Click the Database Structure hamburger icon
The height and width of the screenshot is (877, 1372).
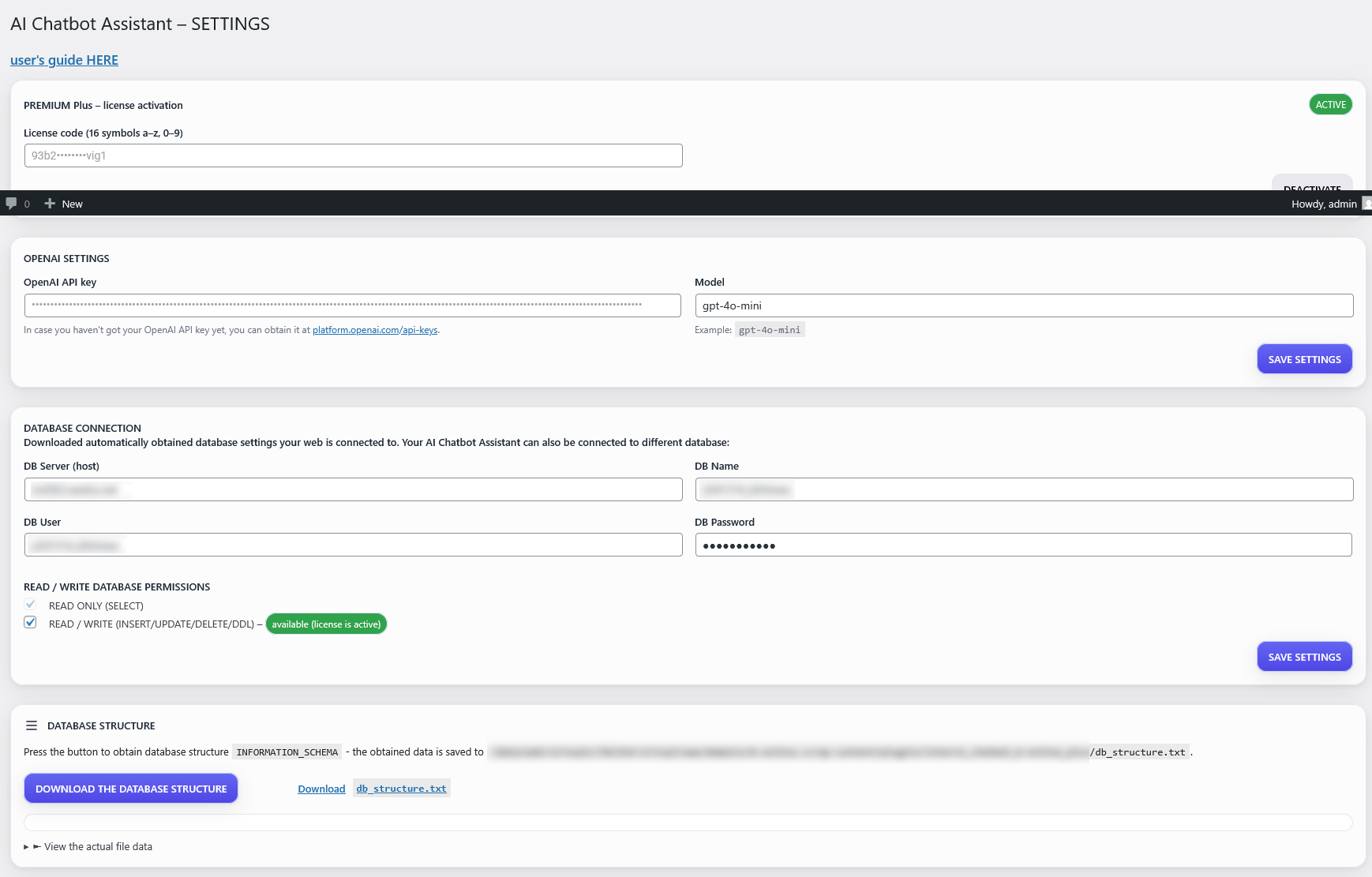pos(32,725)
